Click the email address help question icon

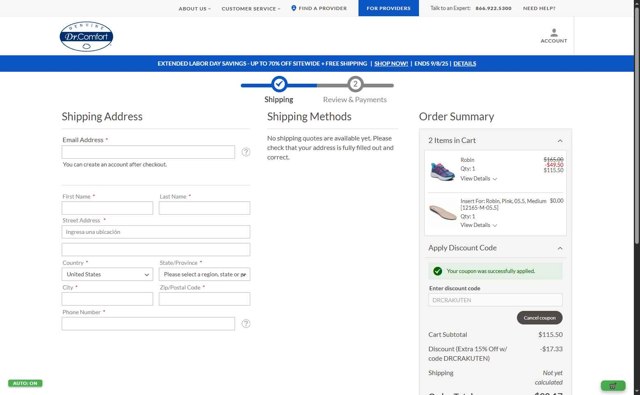246,152
